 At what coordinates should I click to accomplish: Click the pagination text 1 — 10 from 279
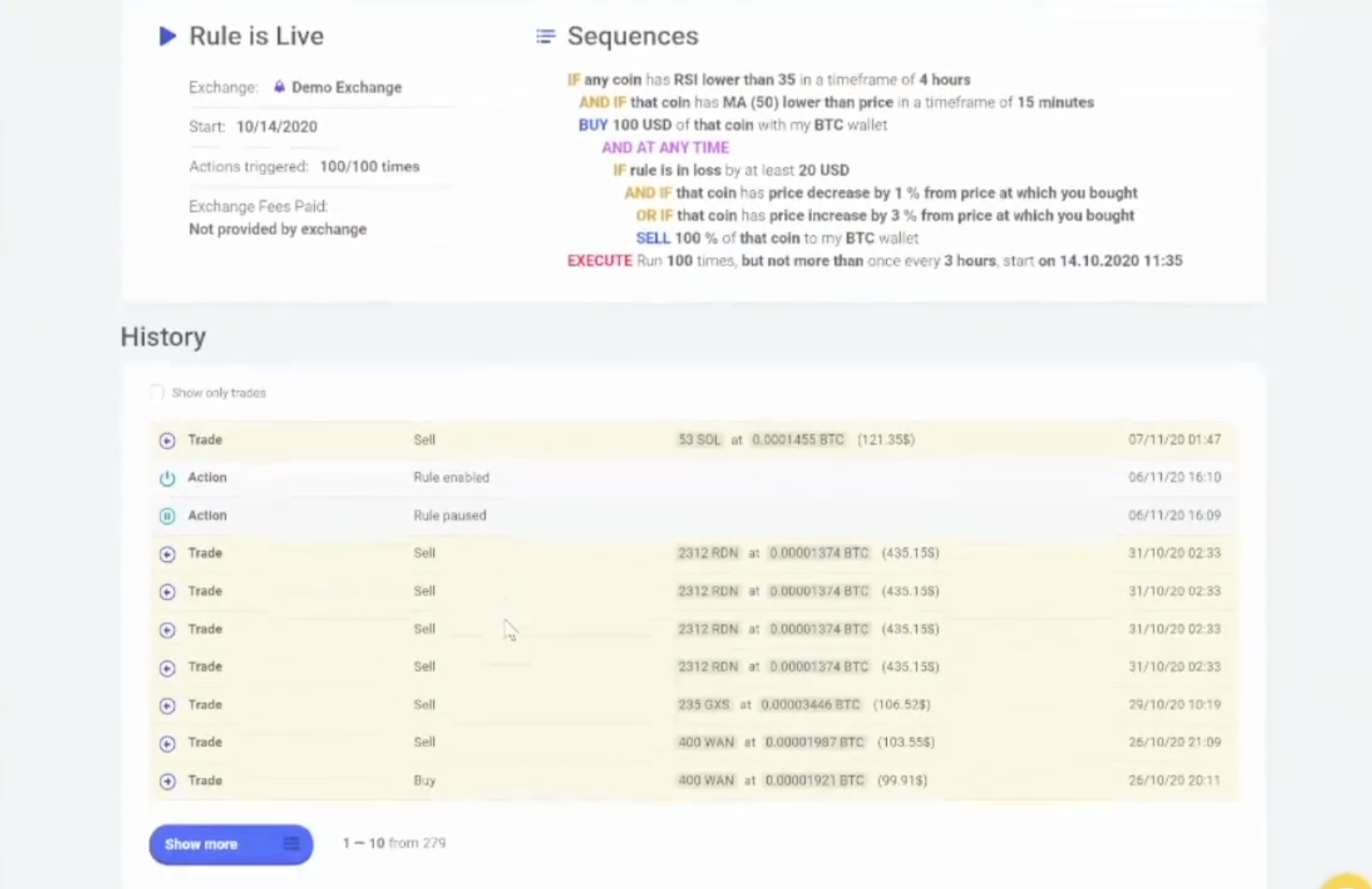tap(394, 843)
